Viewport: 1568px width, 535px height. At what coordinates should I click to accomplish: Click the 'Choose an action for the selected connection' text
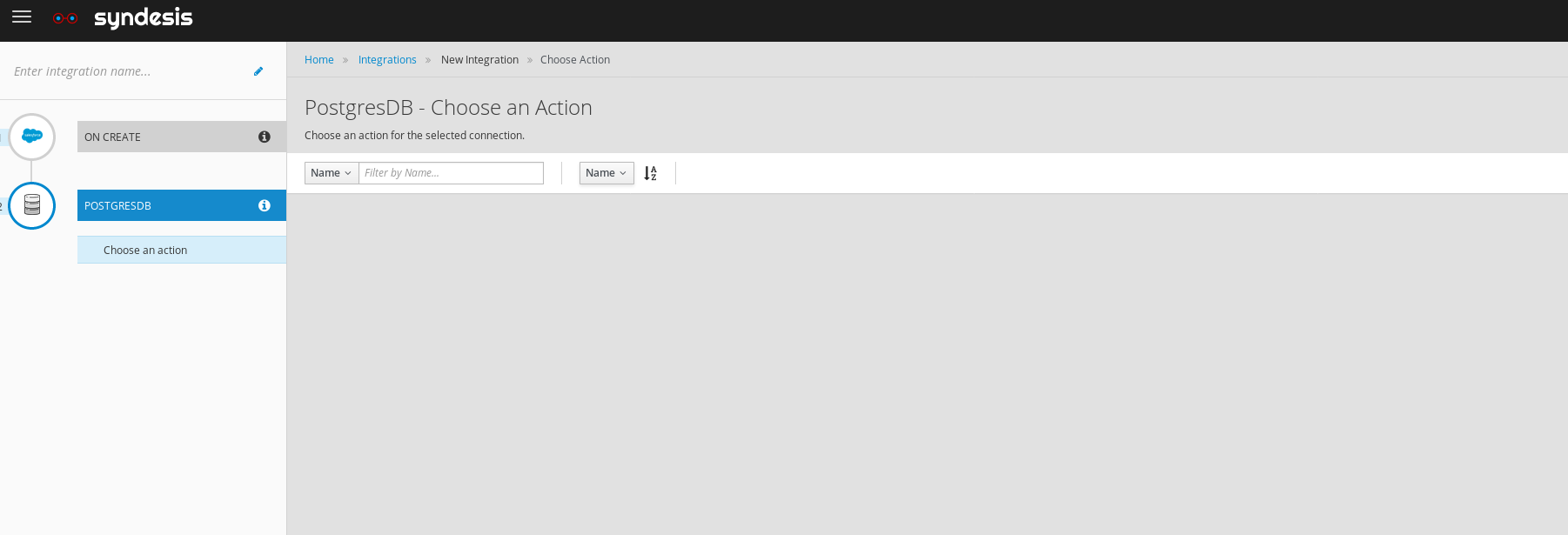[414, 136]
